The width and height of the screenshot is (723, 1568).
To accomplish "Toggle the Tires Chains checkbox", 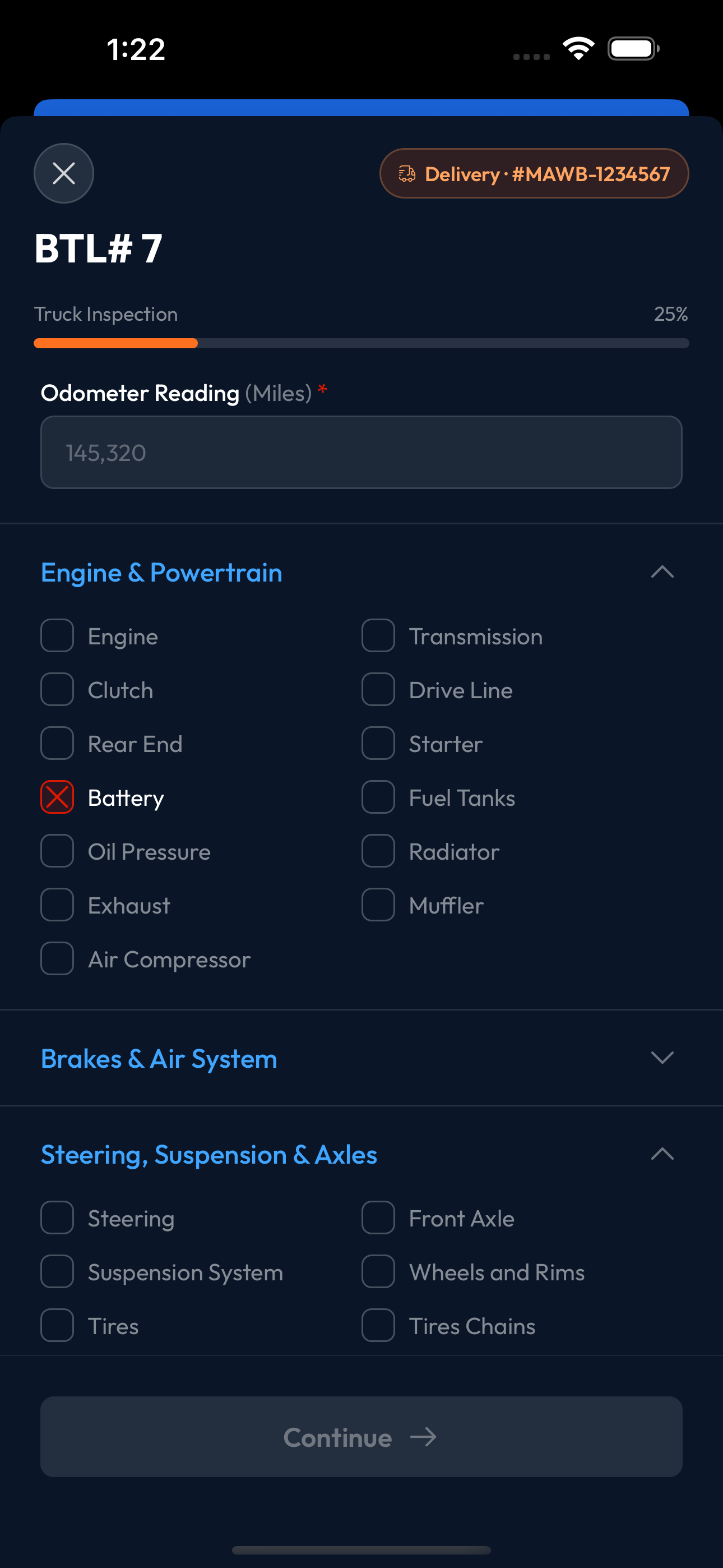I will [378, 1325].
